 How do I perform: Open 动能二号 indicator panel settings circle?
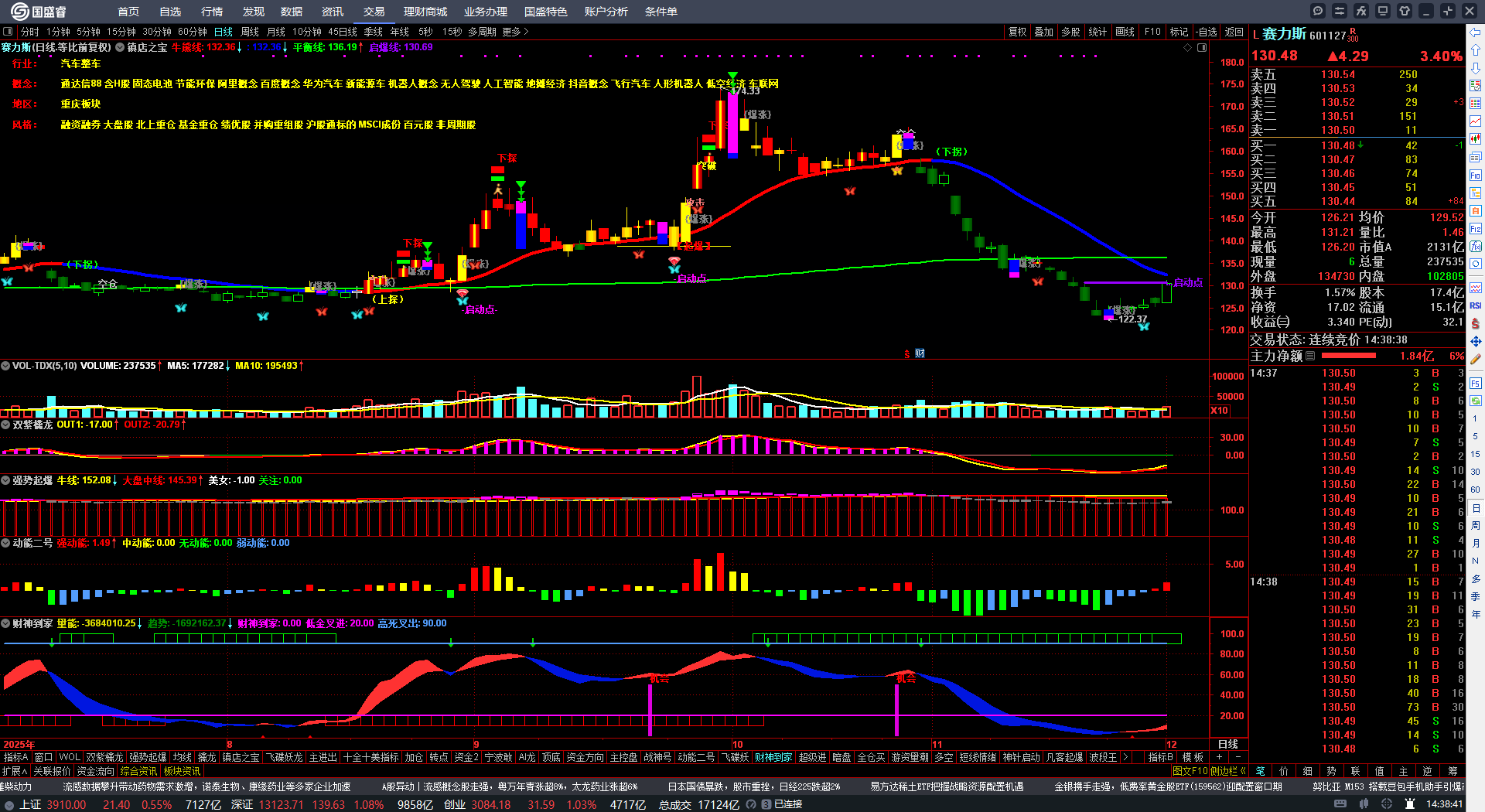point(5,543)
